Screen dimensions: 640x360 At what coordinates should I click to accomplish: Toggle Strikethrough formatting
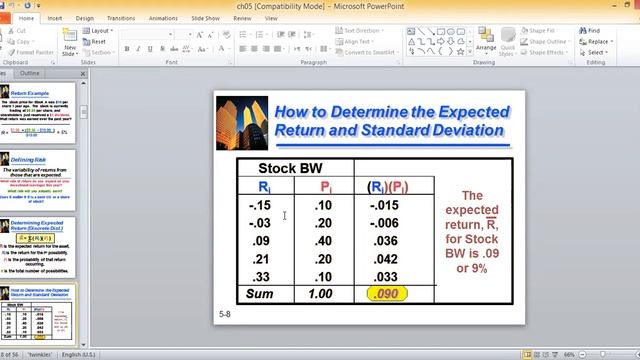tap(174, 49)
